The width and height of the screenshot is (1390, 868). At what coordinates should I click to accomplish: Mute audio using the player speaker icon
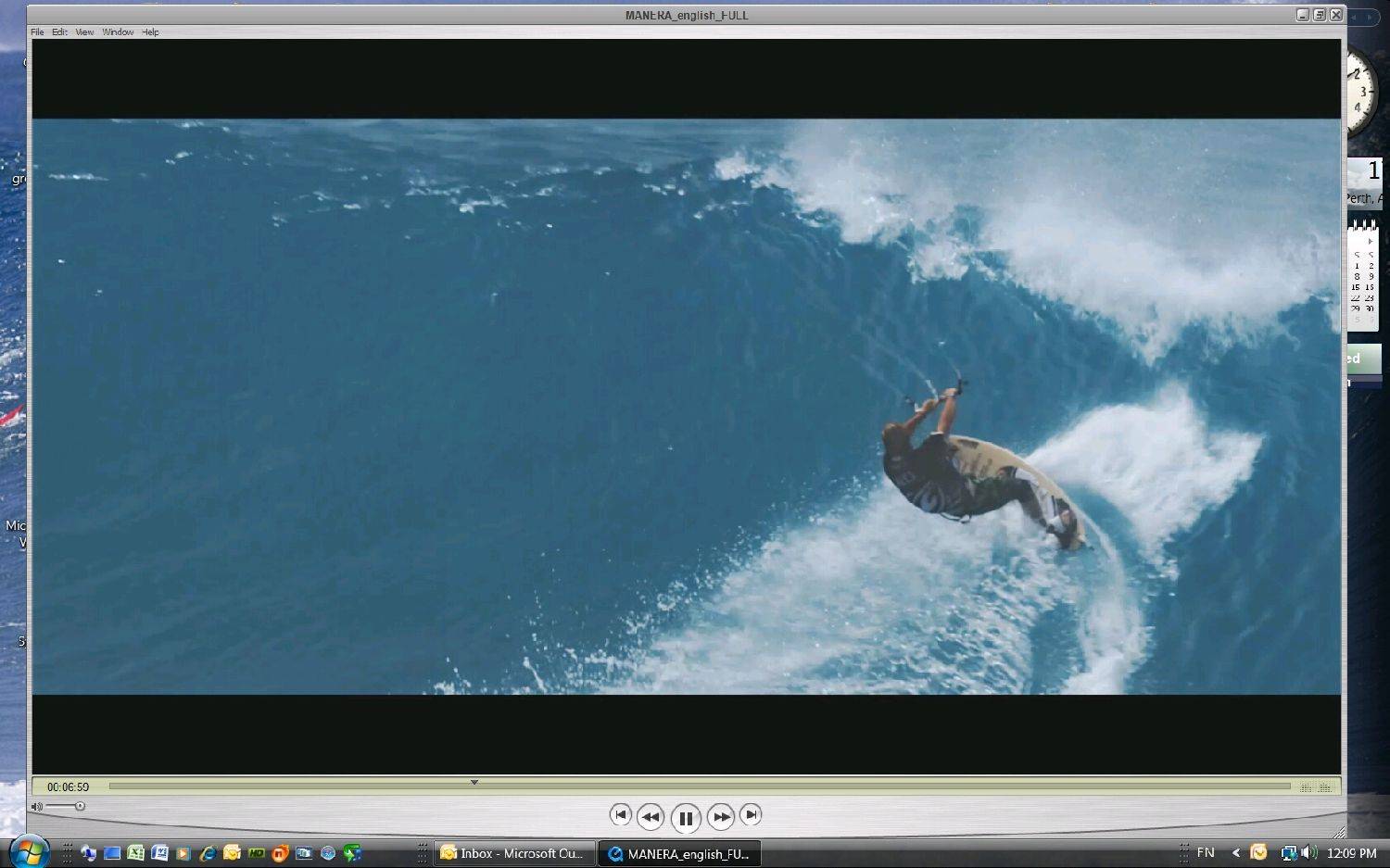pos(37,807)
